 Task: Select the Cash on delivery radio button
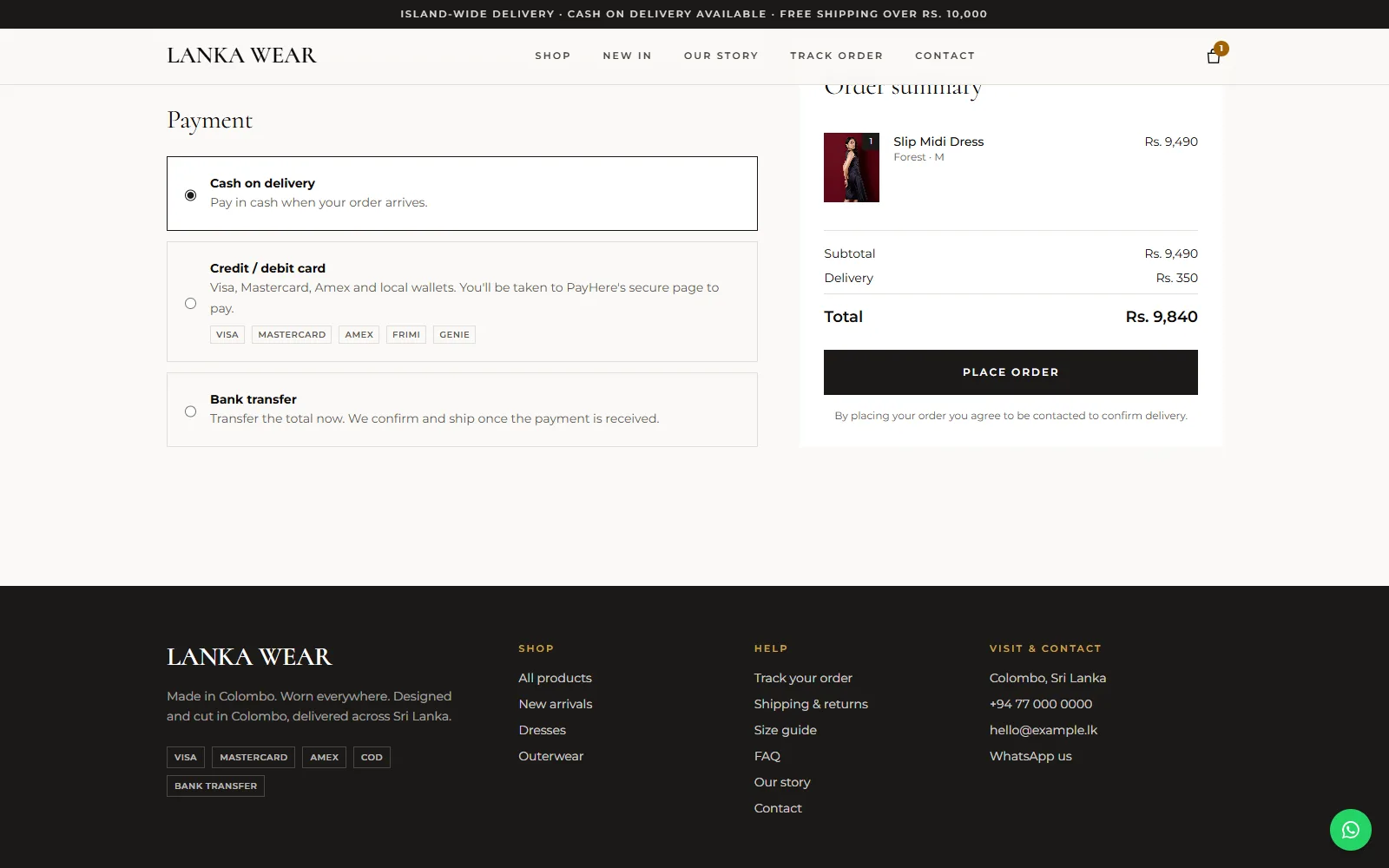click(x=191, y=195)
